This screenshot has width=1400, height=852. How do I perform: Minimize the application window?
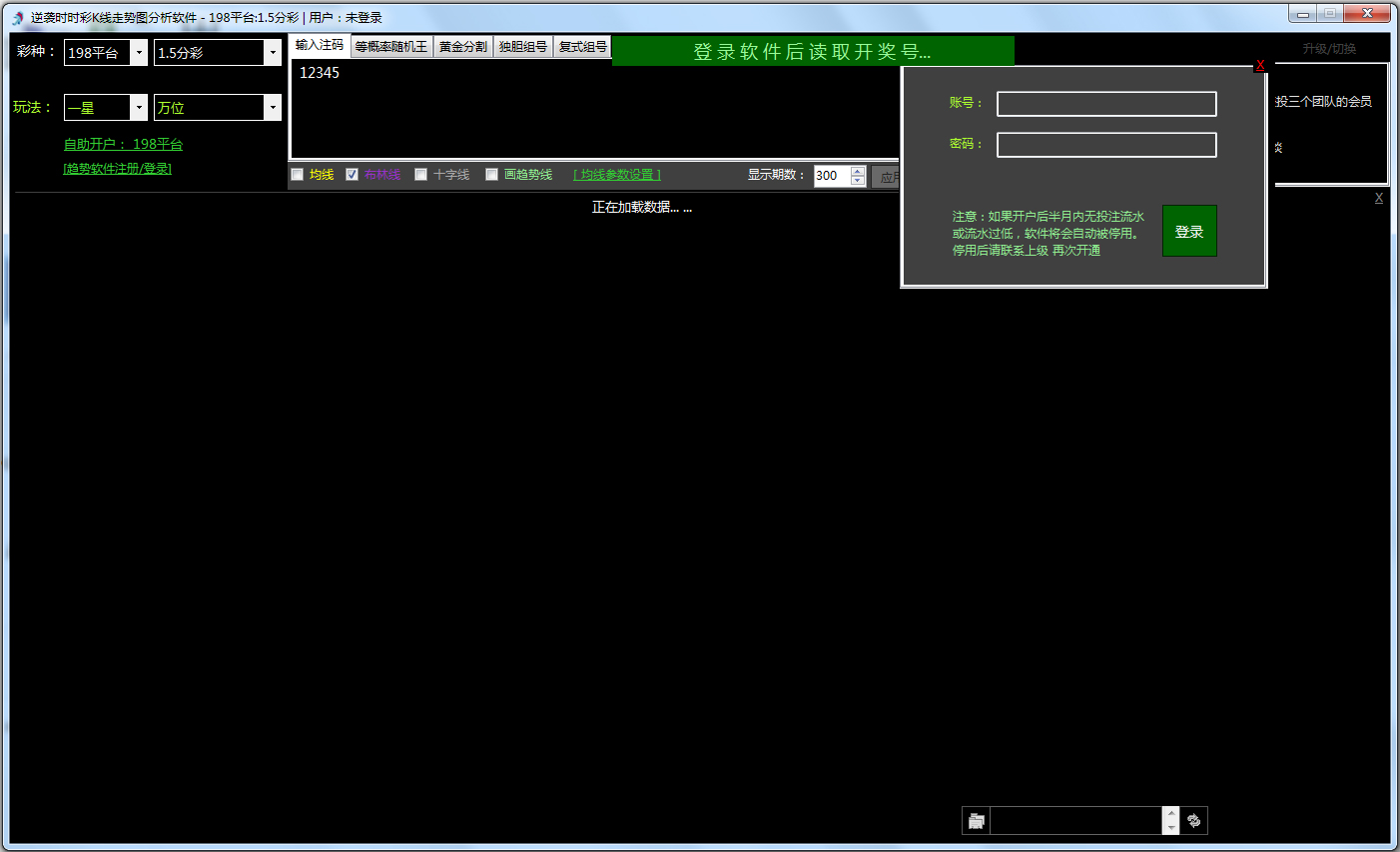(1303, 14)
